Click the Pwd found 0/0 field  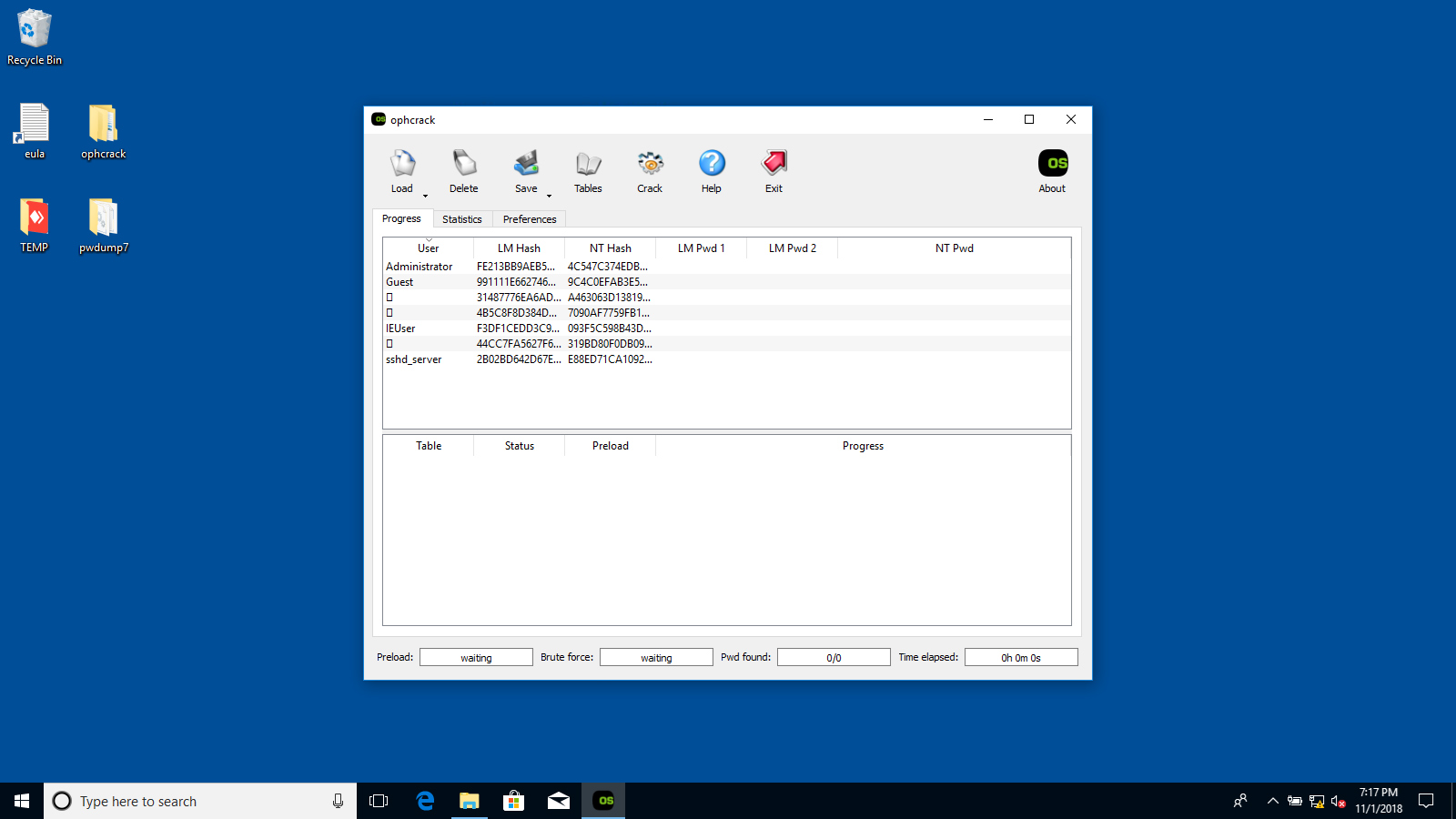834,657
